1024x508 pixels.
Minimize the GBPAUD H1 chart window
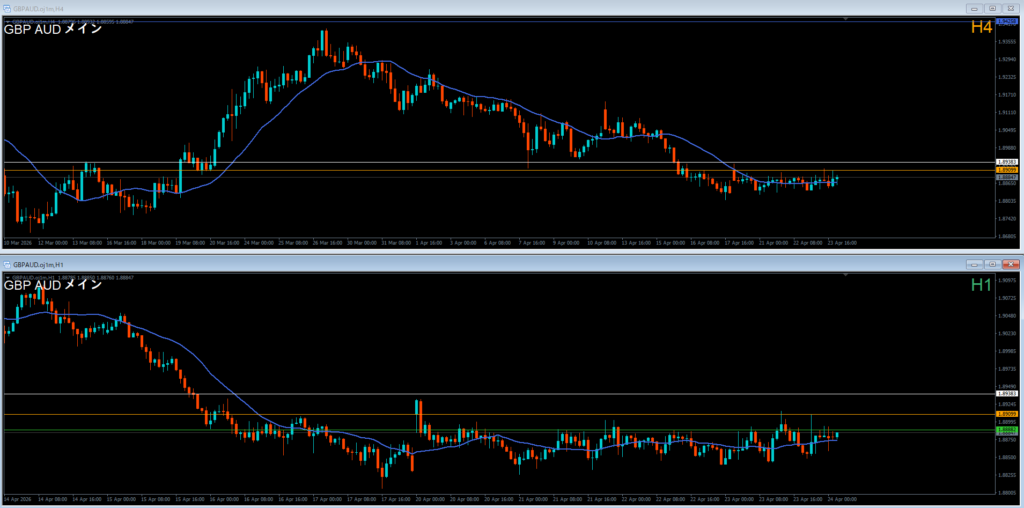974,264
